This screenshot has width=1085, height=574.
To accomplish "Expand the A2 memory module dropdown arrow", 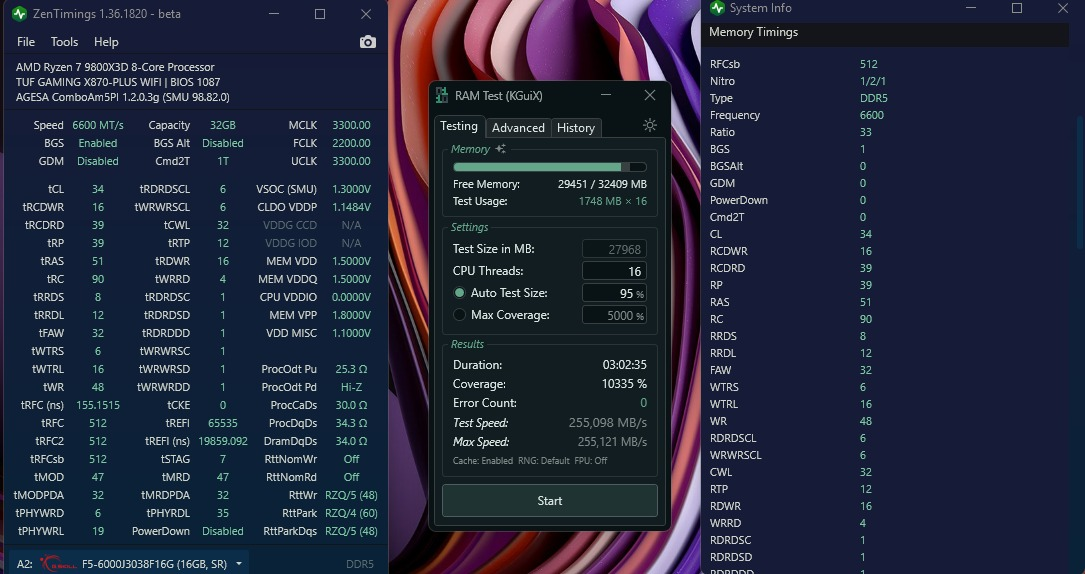I will pos(239,564).
